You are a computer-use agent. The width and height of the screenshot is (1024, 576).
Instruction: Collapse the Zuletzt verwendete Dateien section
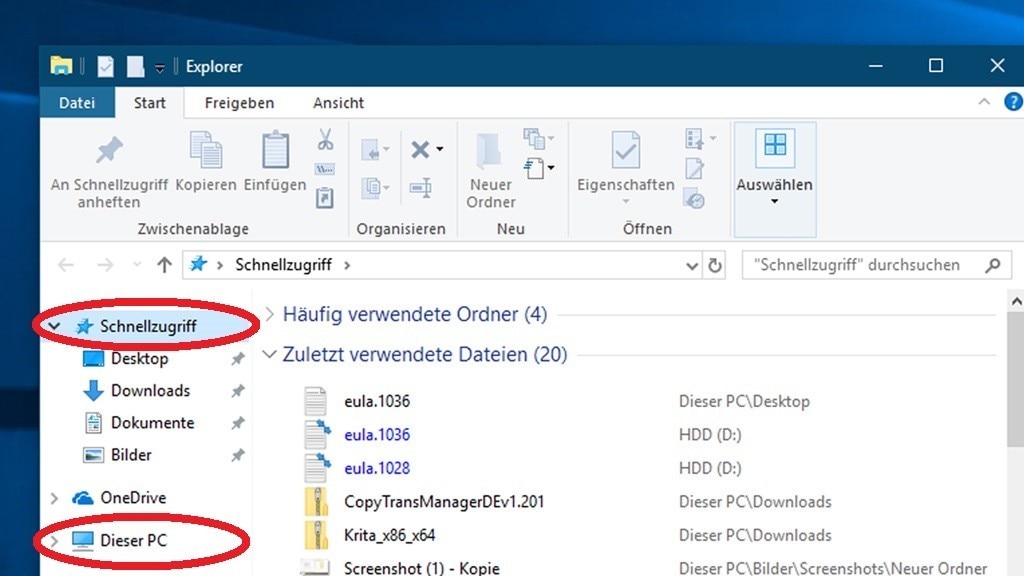click(x=269, y=355)
